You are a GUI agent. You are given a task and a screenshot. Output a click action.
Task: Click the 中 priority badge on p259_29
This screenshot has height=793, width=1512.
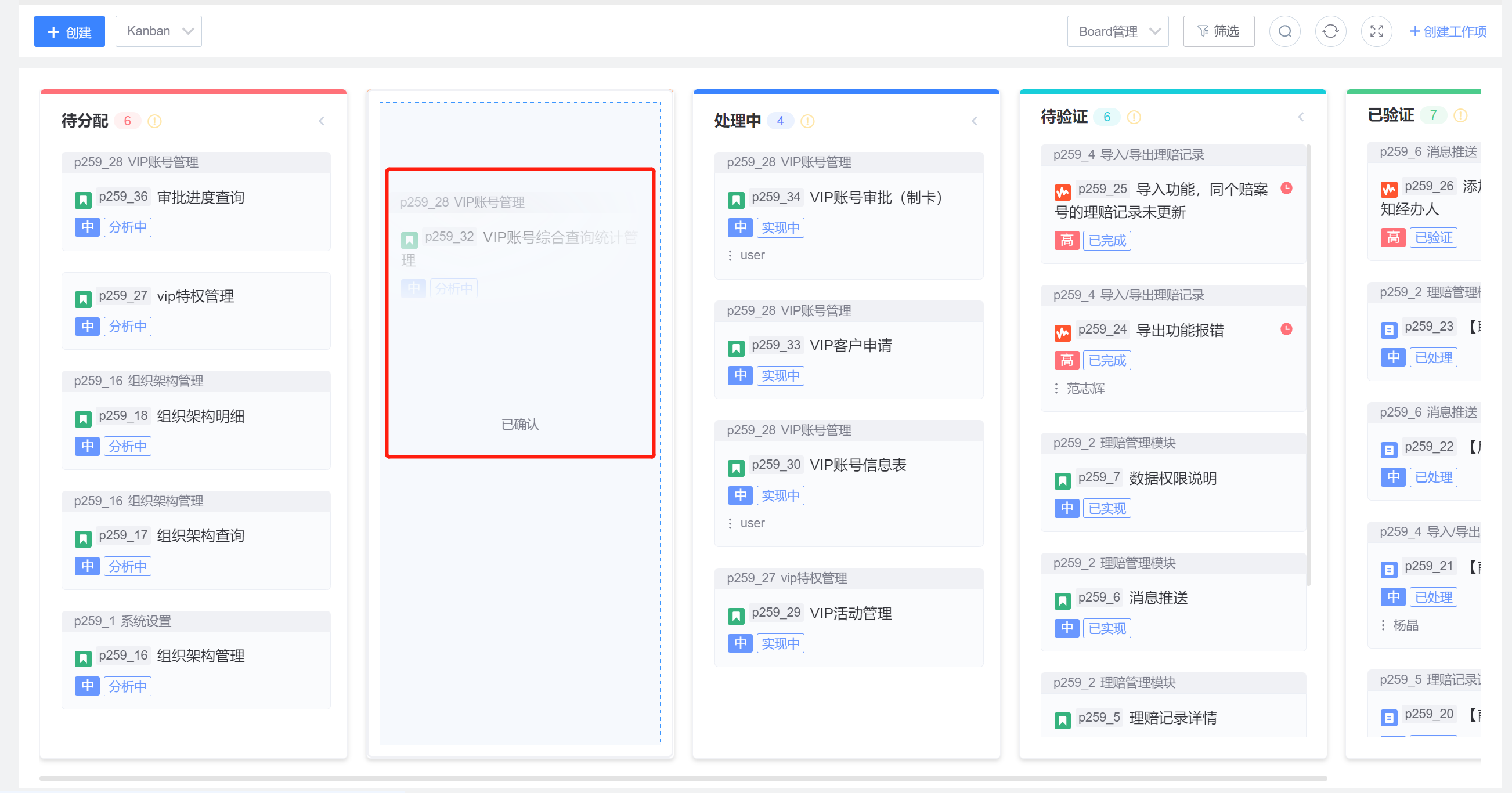pyautogui.click(x=739, y=644)
